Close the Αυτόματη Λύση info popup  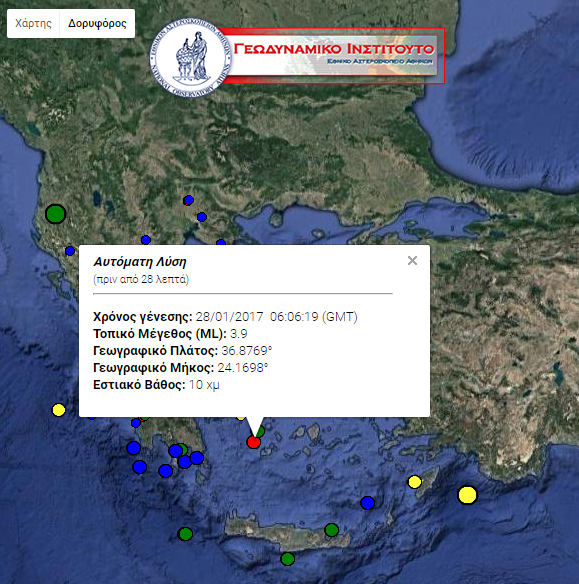coord(412,260)
